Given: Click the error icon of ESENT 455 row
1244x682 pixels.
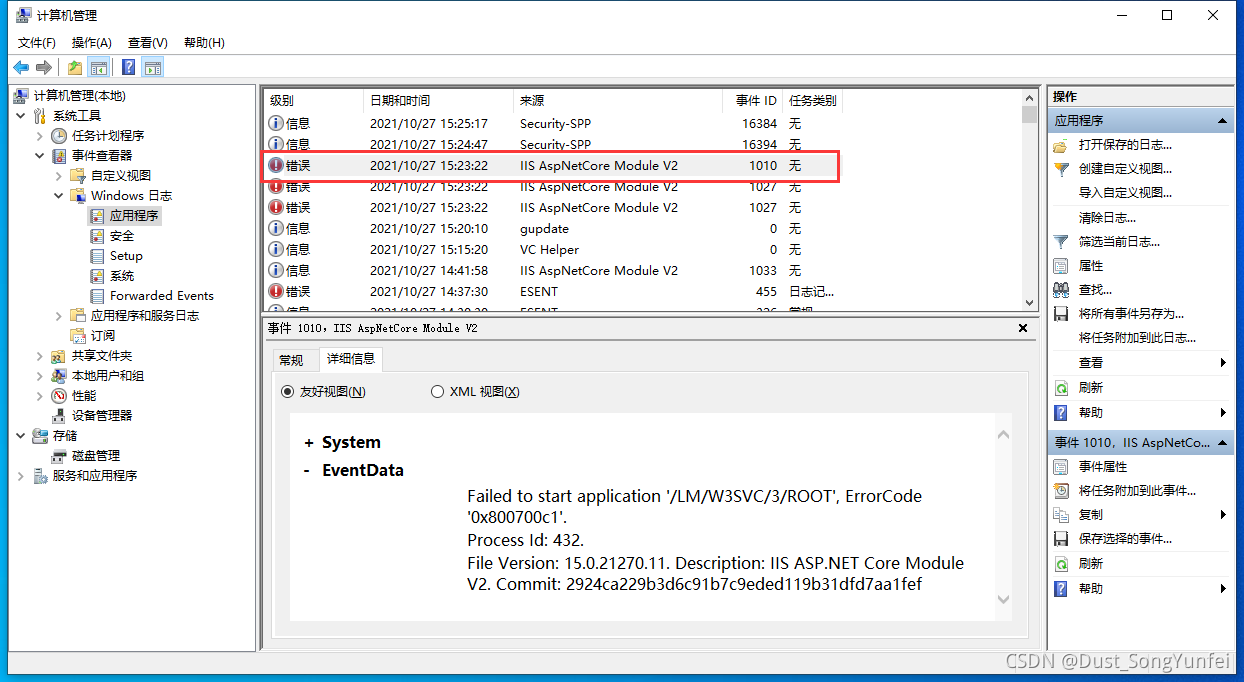Looking at the screenshot, I should coord(276,291).
